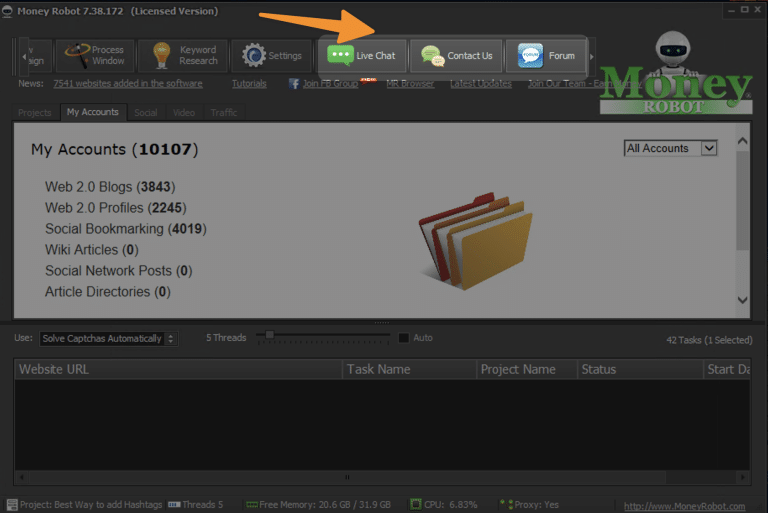Open the Process Window

(92, 56)
